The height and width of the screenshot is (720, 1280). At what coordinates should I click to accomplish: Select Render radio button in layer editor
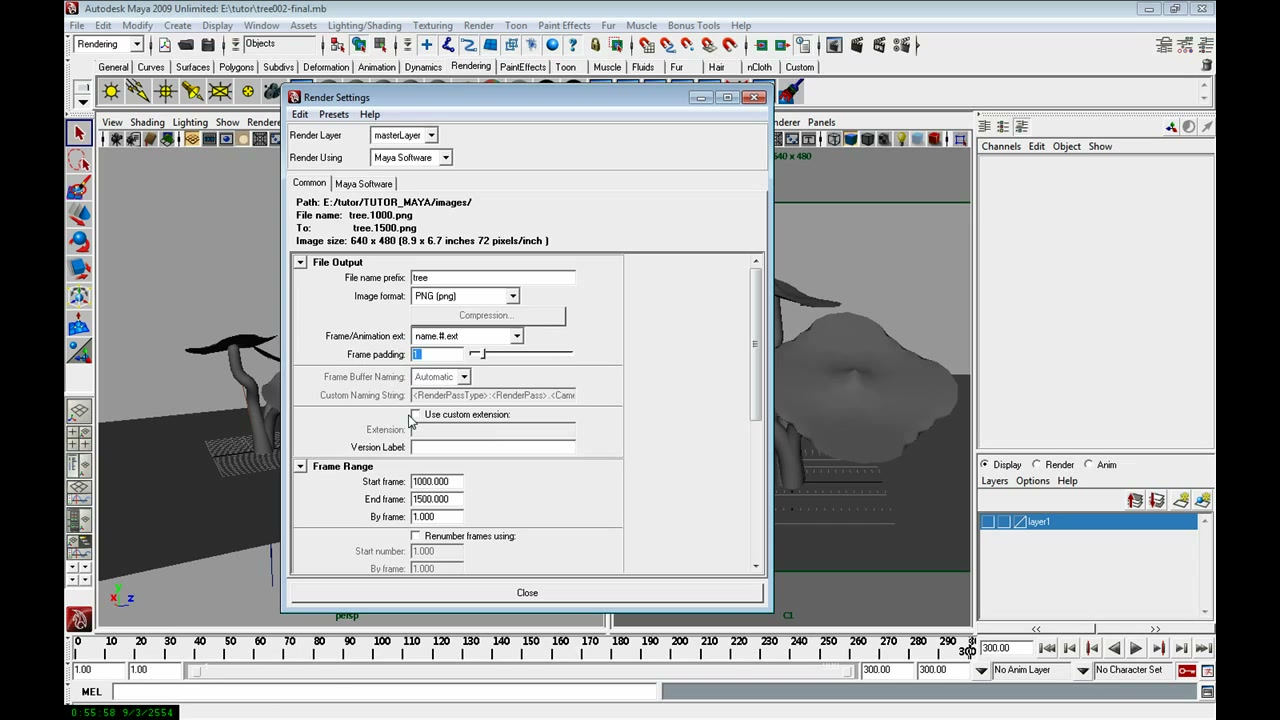pyautogui.click(x=1037, y=464)
